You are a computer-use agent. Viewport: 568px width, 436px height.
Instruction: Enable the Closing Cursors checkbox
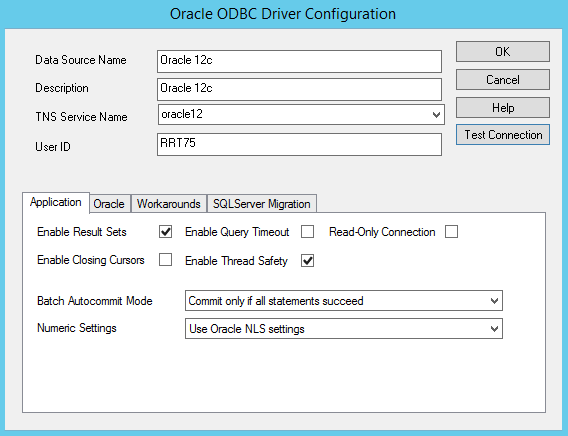point(166,260)
